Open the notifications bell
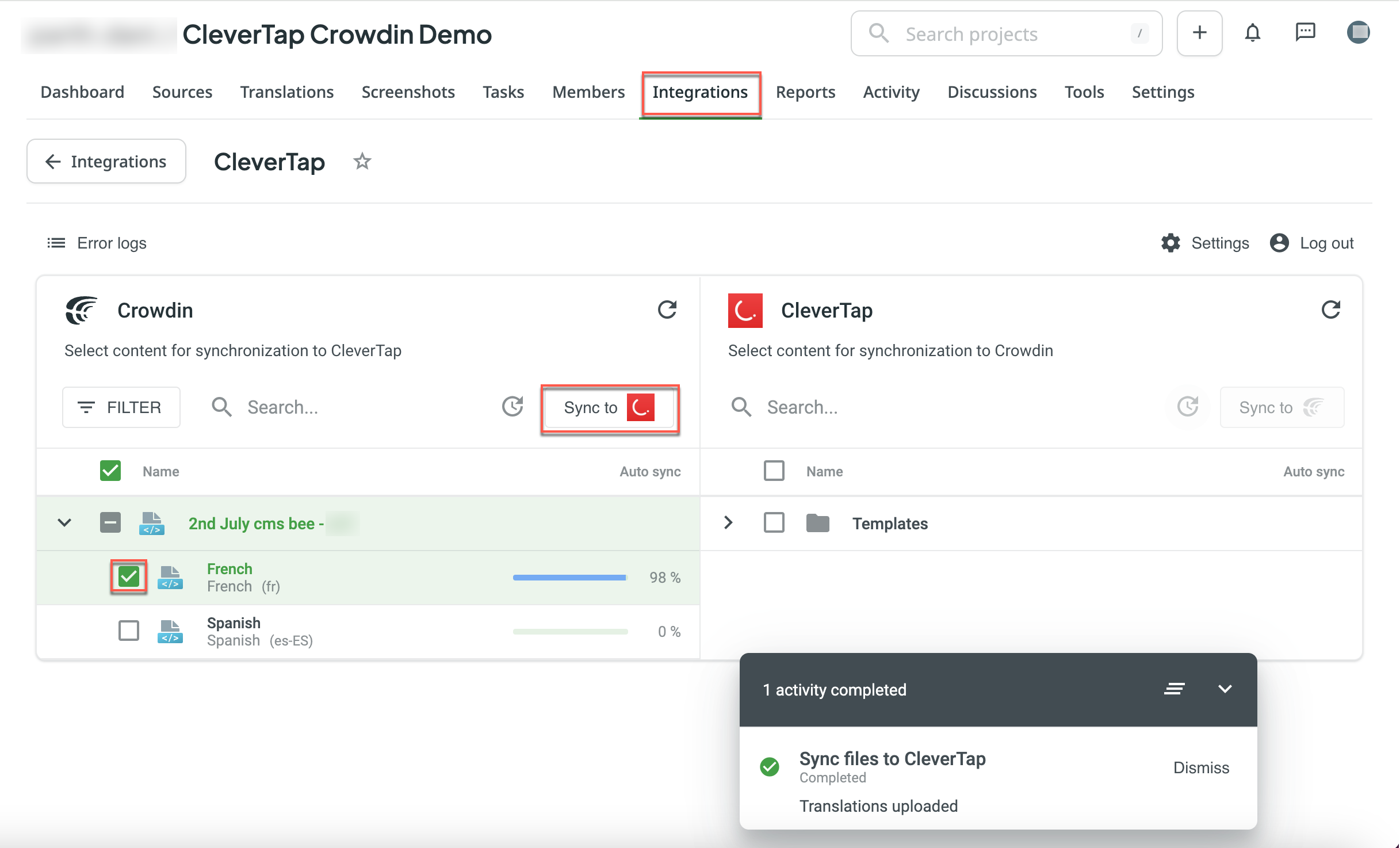Image resolution: width=1400 pixels, height=848 pixels. (1252, 33)
